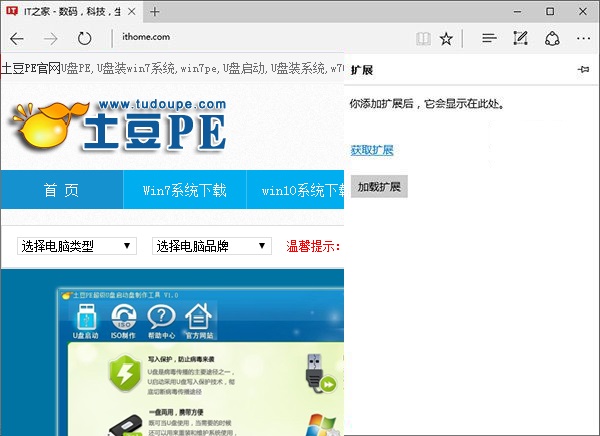The image size is (600, 436).
Task: Switch to the Win7系统下载 tab
Action: coord(184,190)
